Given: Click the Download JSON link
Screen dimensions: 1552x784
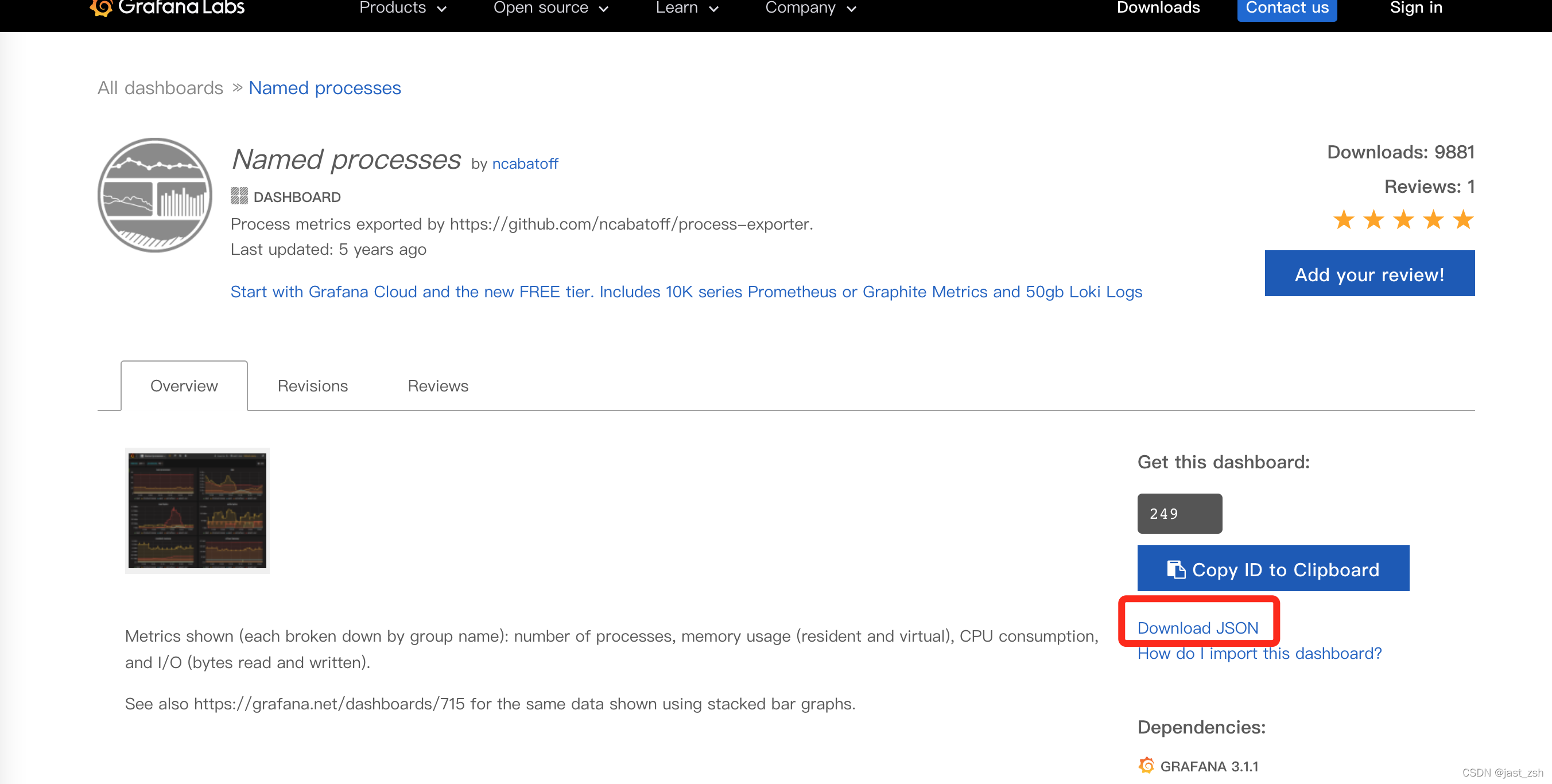Looking at the screenshot, I should point(1200,627).
